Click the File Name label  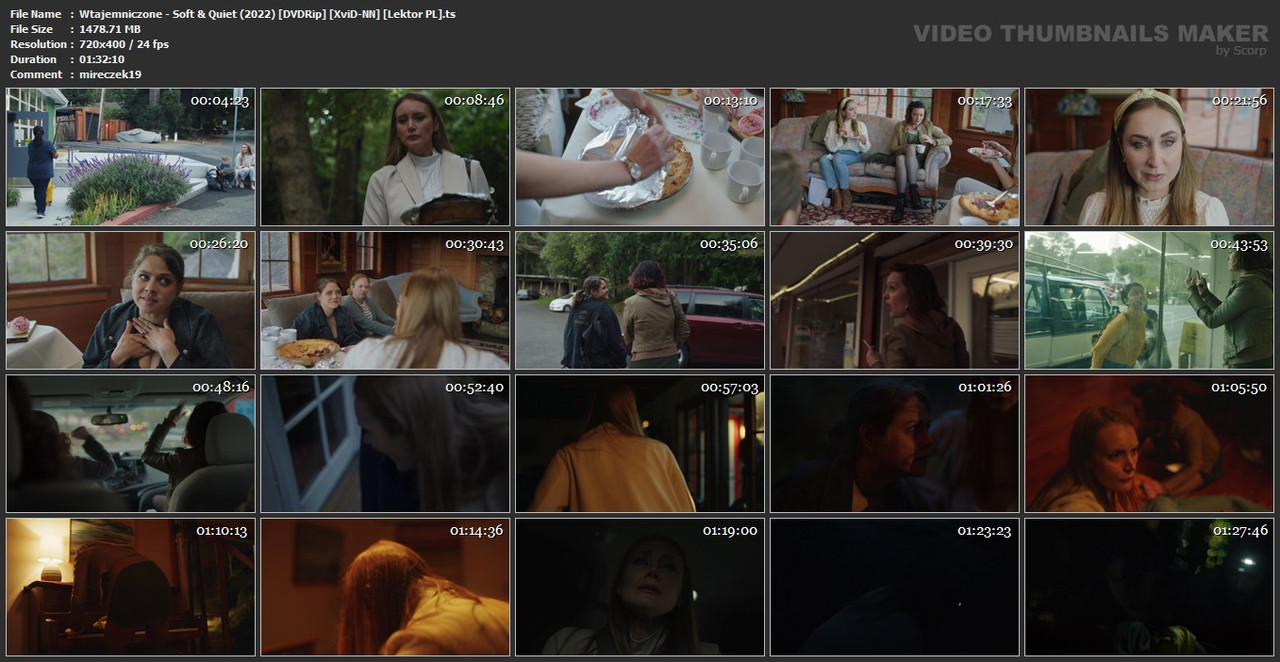36,14
